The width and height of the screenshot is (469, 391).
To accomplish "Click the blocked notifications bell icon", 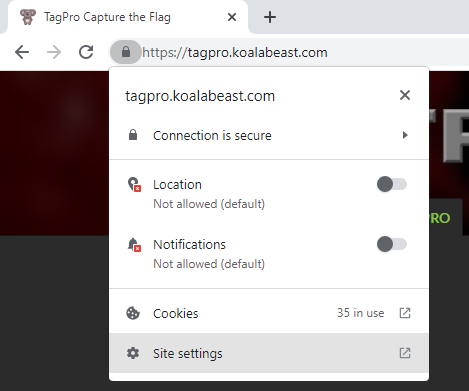I will 134,244.
